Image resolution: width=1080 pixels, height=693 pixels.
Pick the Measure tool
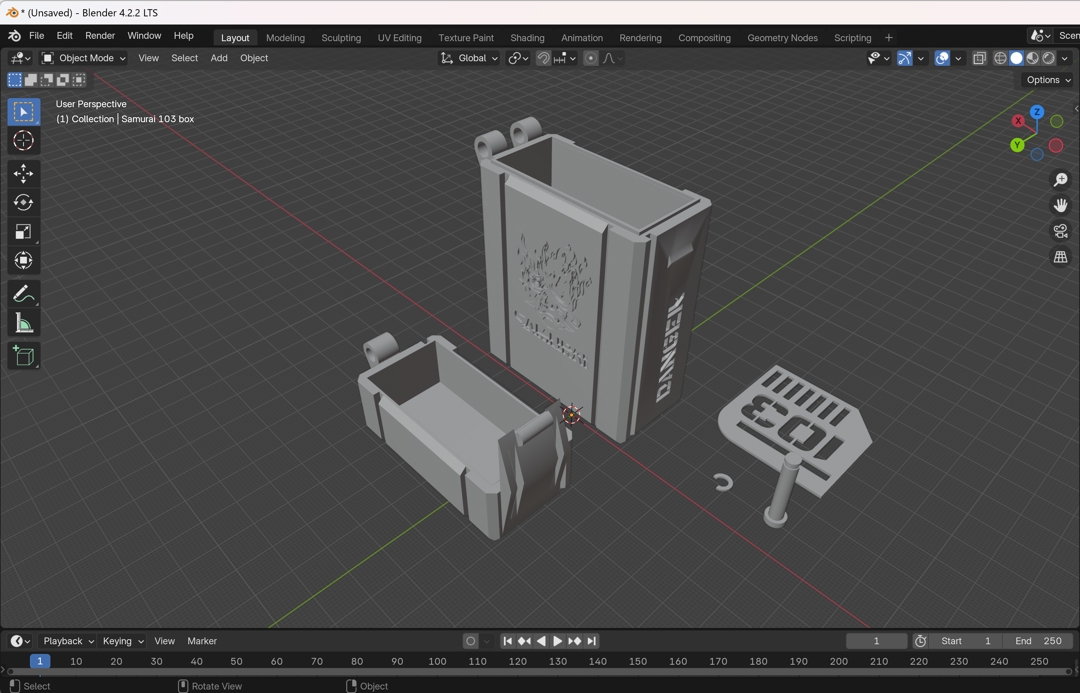[23, 323]
